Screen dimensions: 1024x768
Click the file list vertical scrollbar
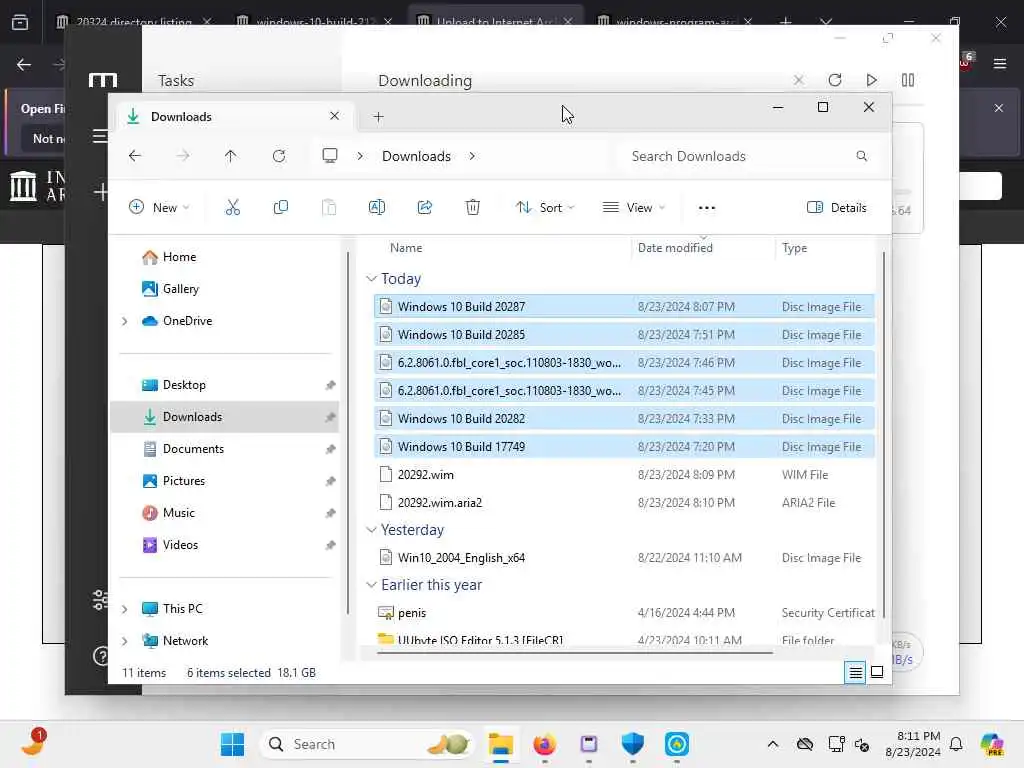884,434
